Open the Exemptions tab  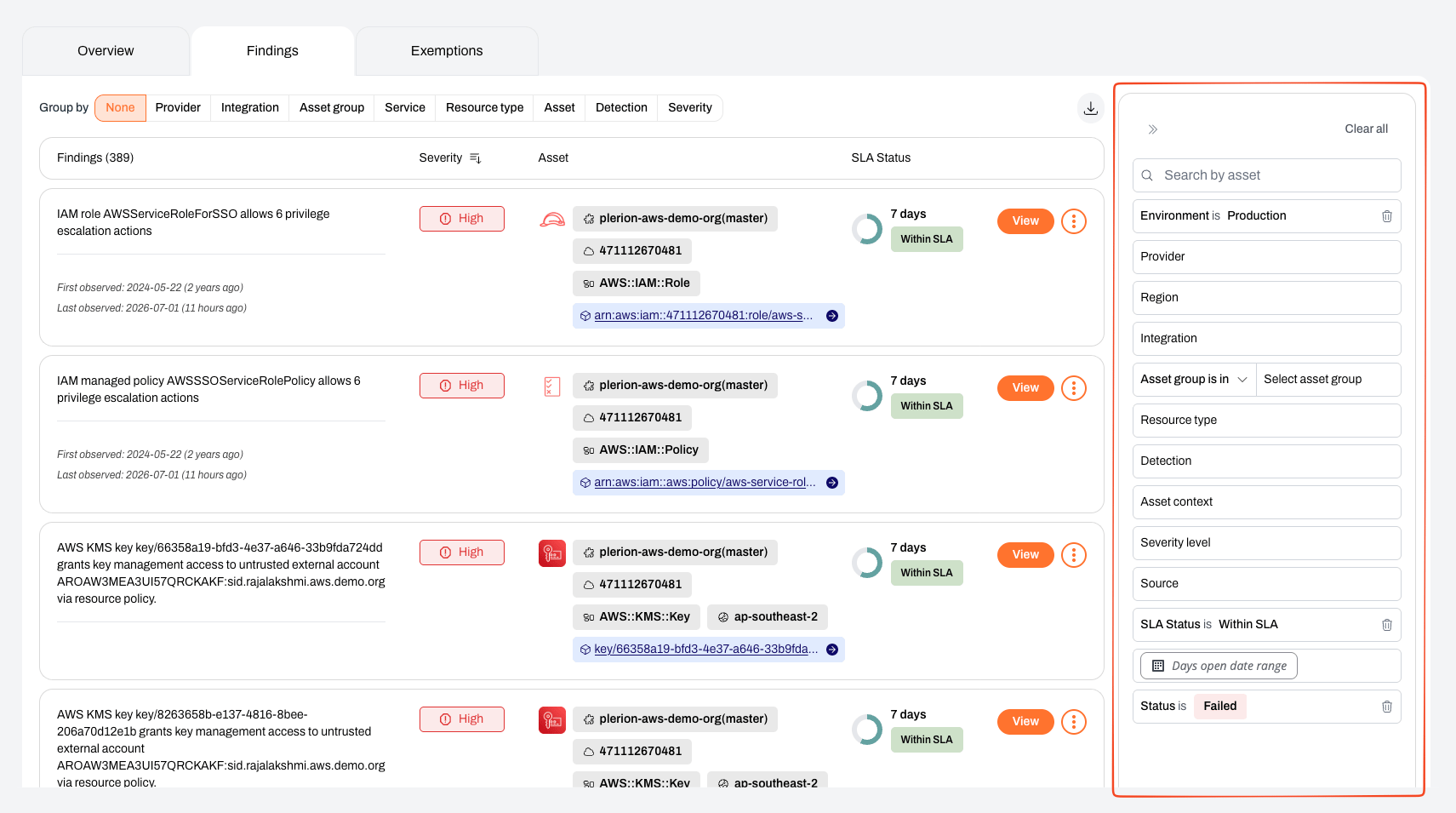tap(447, 51)
